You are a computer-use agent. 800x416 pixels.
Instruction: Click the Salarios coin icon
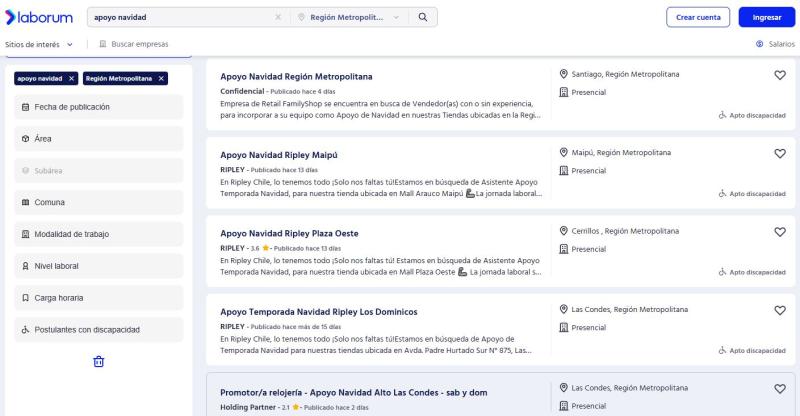click(760, 44)
